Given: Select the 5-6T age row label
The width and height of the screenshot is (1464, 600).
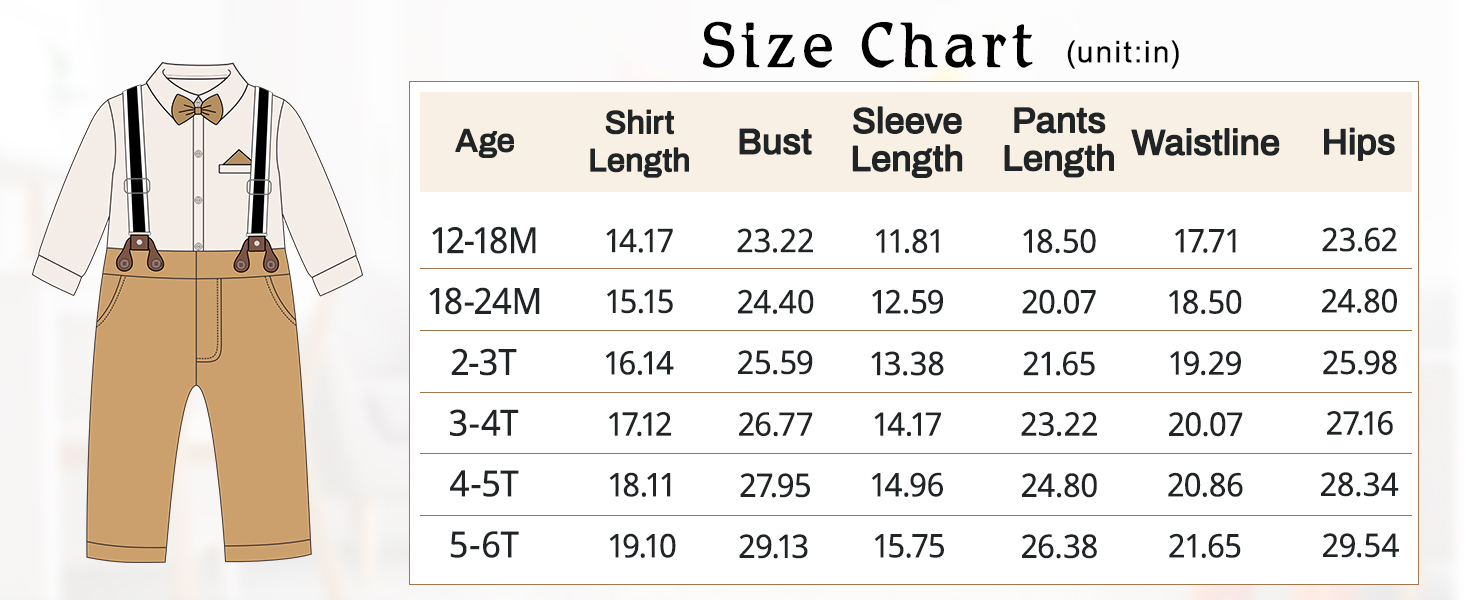Looking at the screenshot, I should [x=484, y=546].
